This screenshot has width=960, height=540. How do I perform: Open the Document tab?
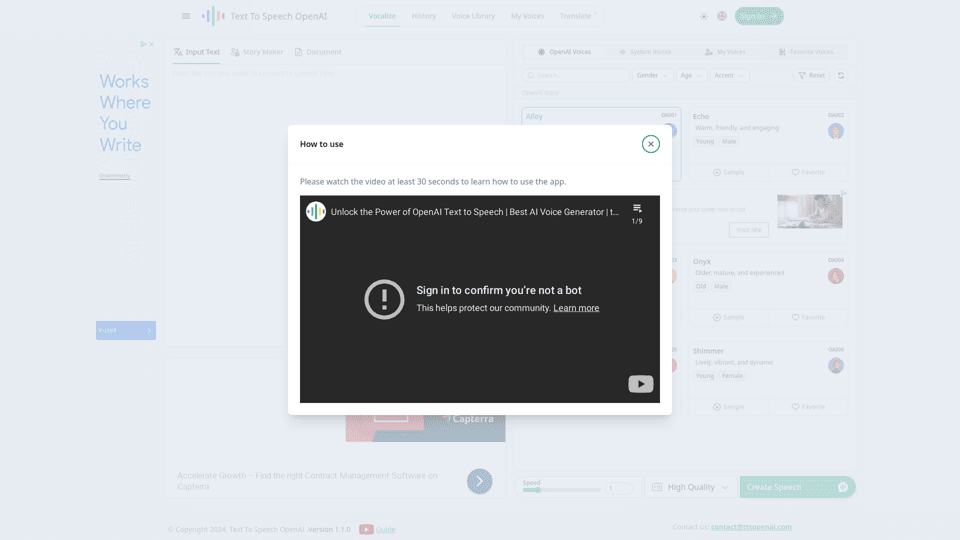click(x=318, y=52)
